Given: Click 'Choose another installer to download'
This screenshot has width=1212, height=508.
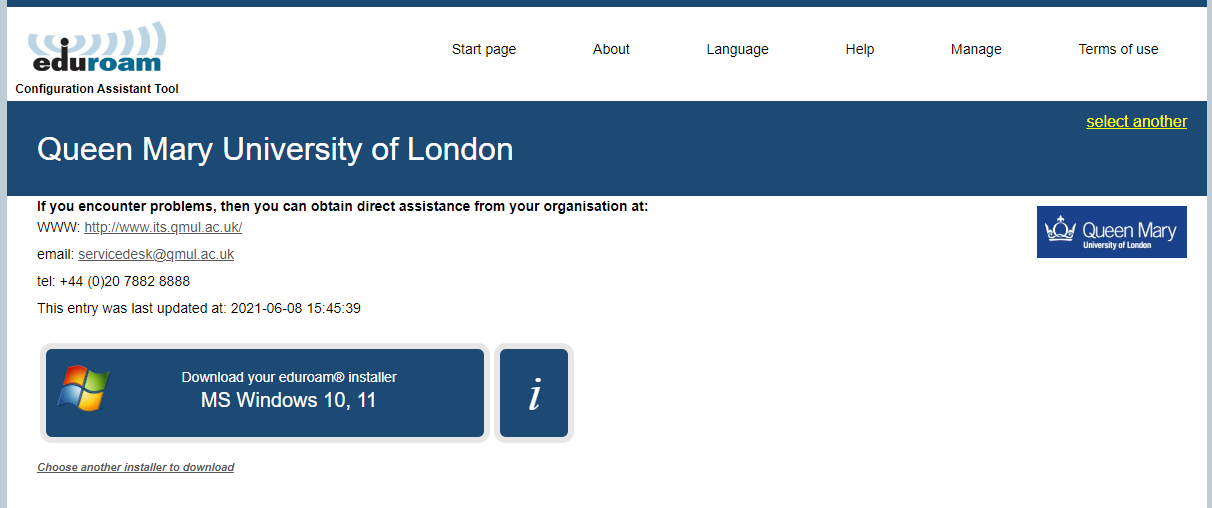Looking at the screenshot, I should click(x=136, y=467).
